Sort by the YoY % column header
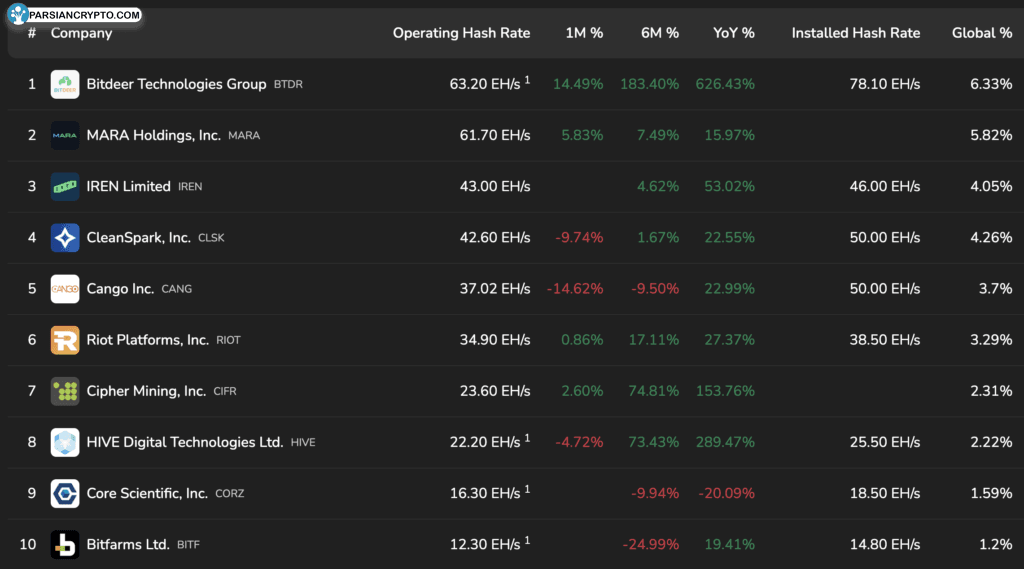This screenshot has height=569, width=1024. click(x=733, y=33)
